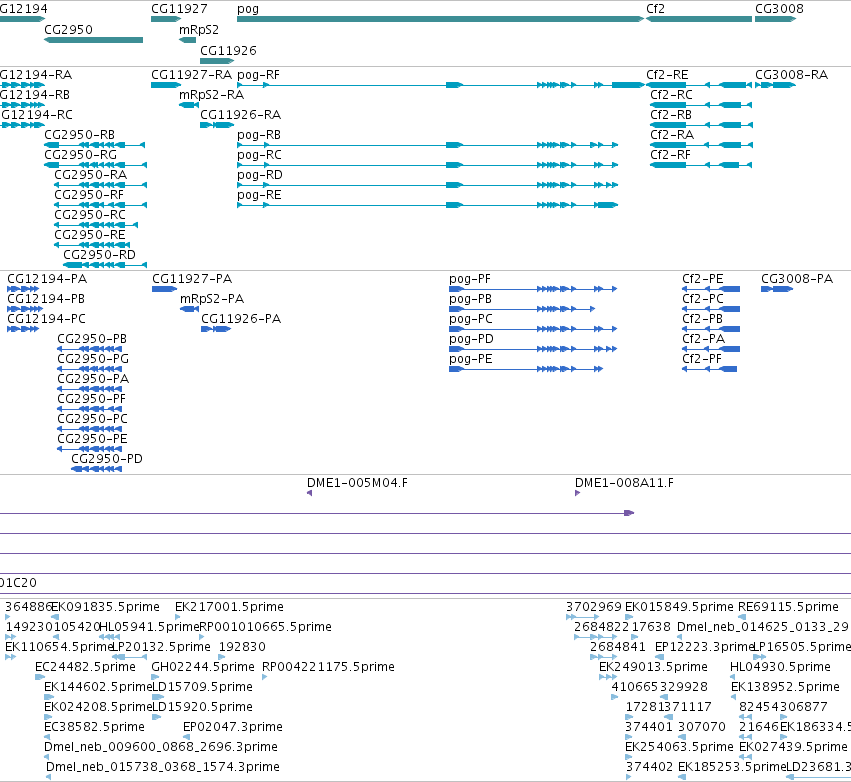
Task: Select protein CG3008-PA
Action: pyautogui.click(x=777, y=289)
